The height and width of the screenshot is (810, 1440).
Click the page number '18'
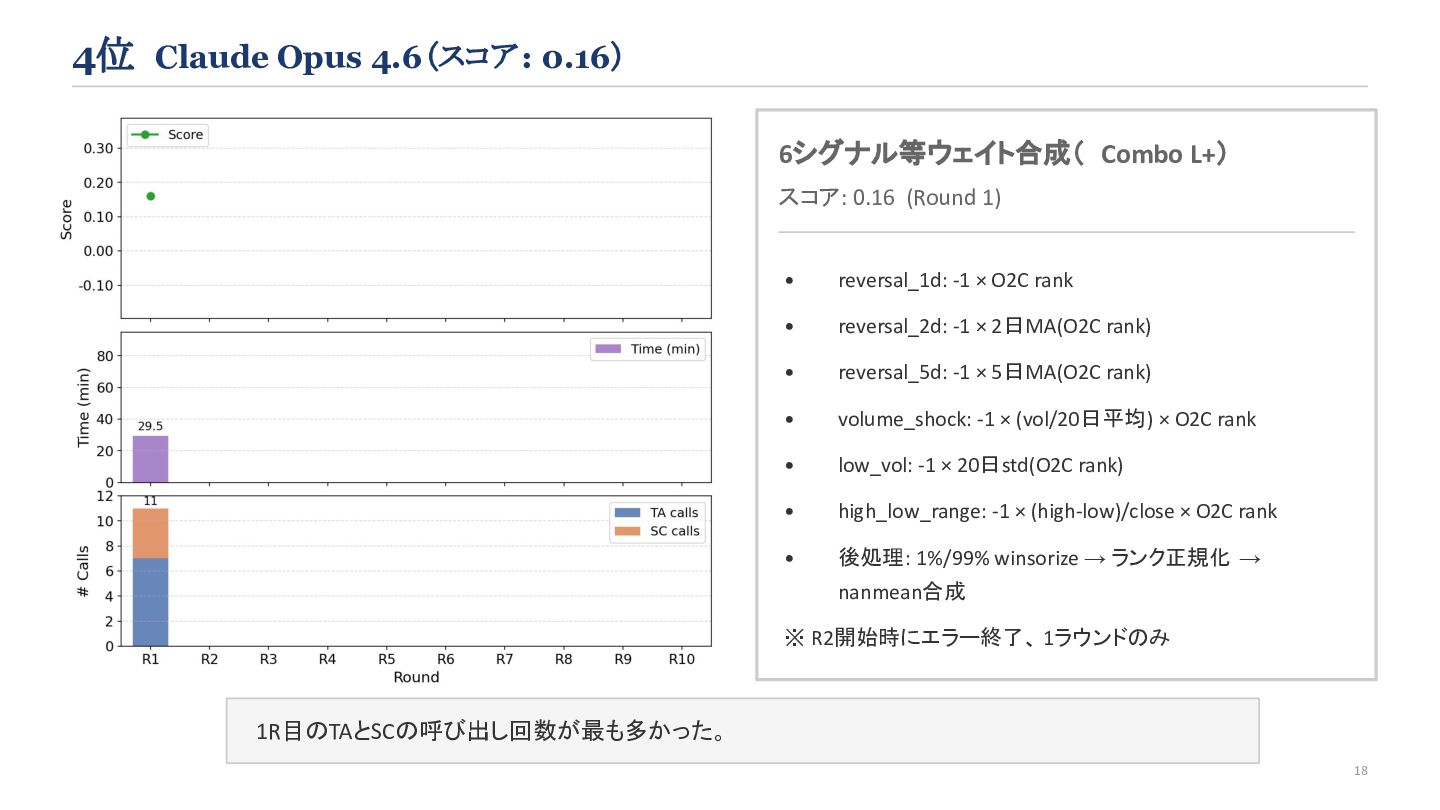1360,771
